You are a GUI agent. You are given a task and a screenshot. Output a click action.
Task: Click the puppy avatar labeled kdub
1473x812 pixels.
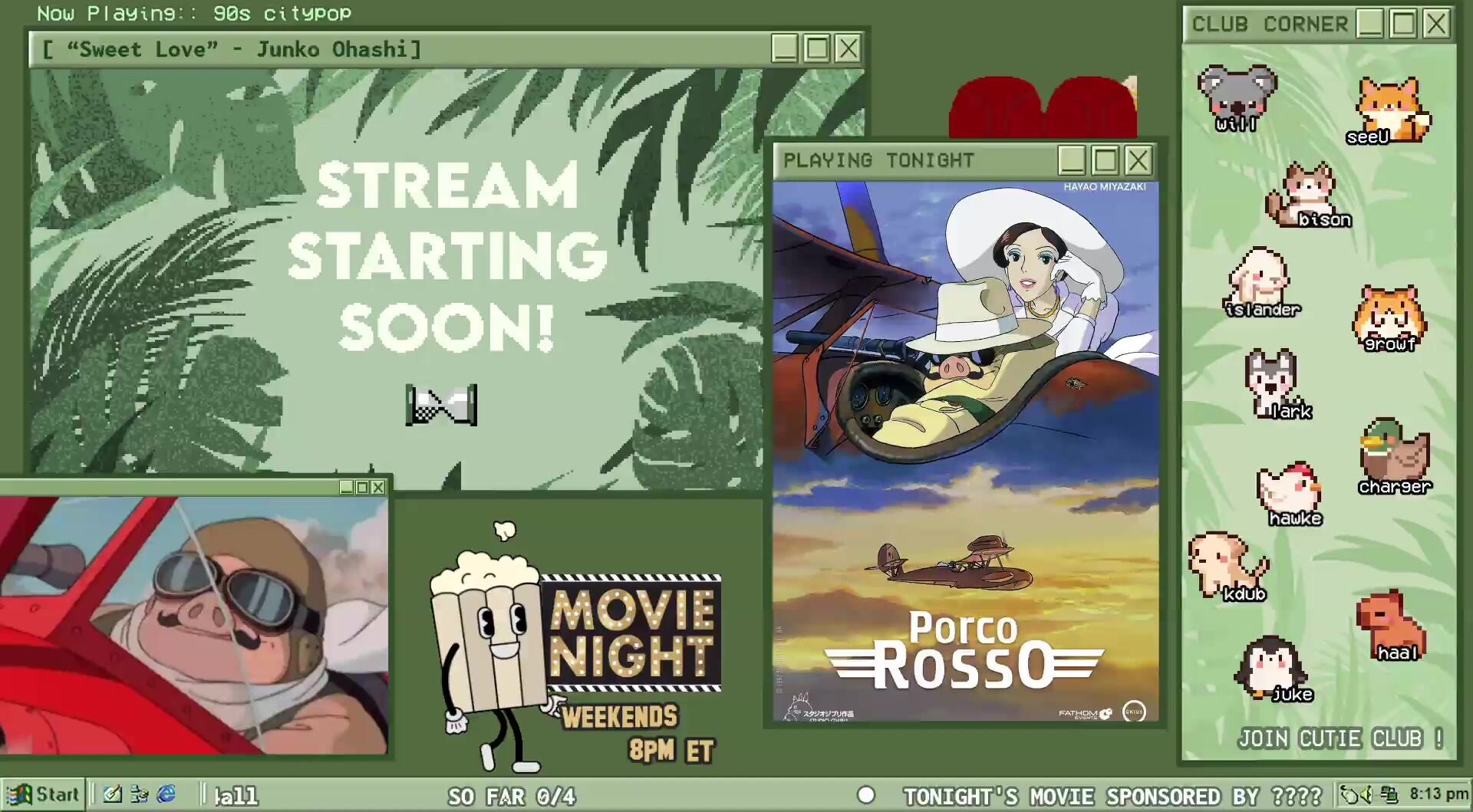pos(1227,566)
